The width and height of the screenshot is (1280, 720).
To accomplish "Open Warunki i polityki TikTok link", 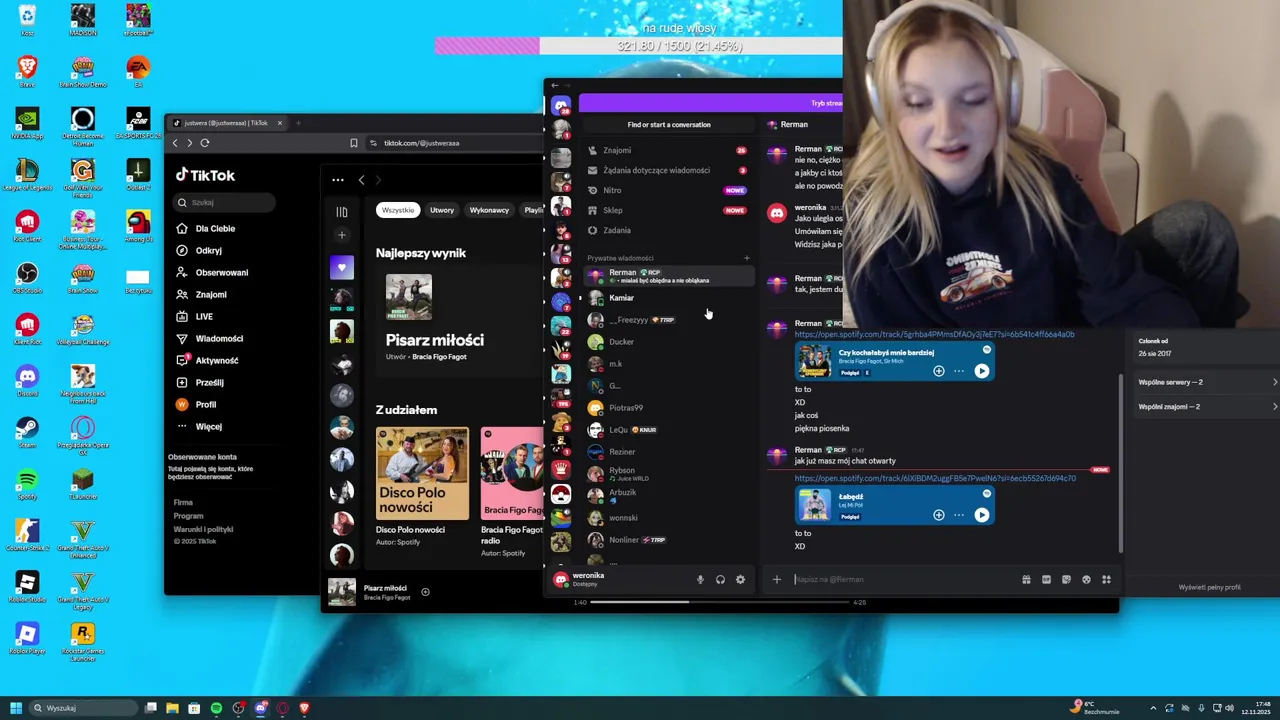I will (203, 529).
